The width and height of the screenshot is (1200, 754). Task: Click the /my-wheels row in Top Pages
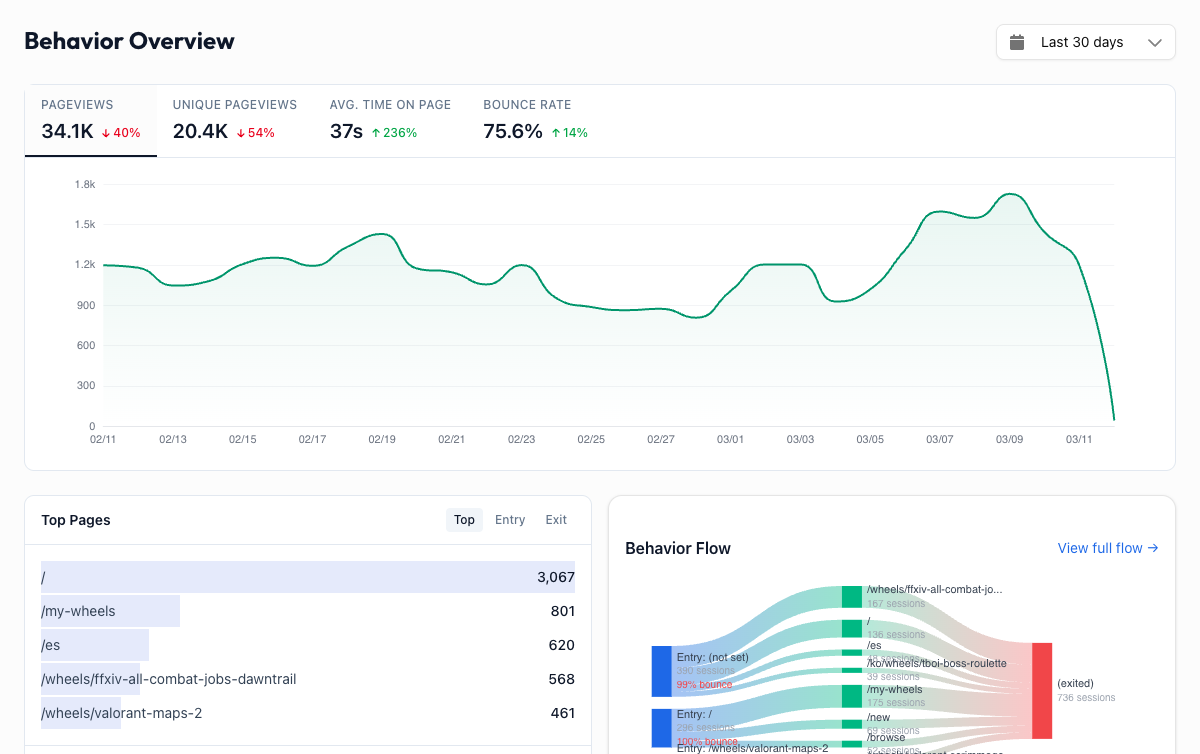pos(308,611)
